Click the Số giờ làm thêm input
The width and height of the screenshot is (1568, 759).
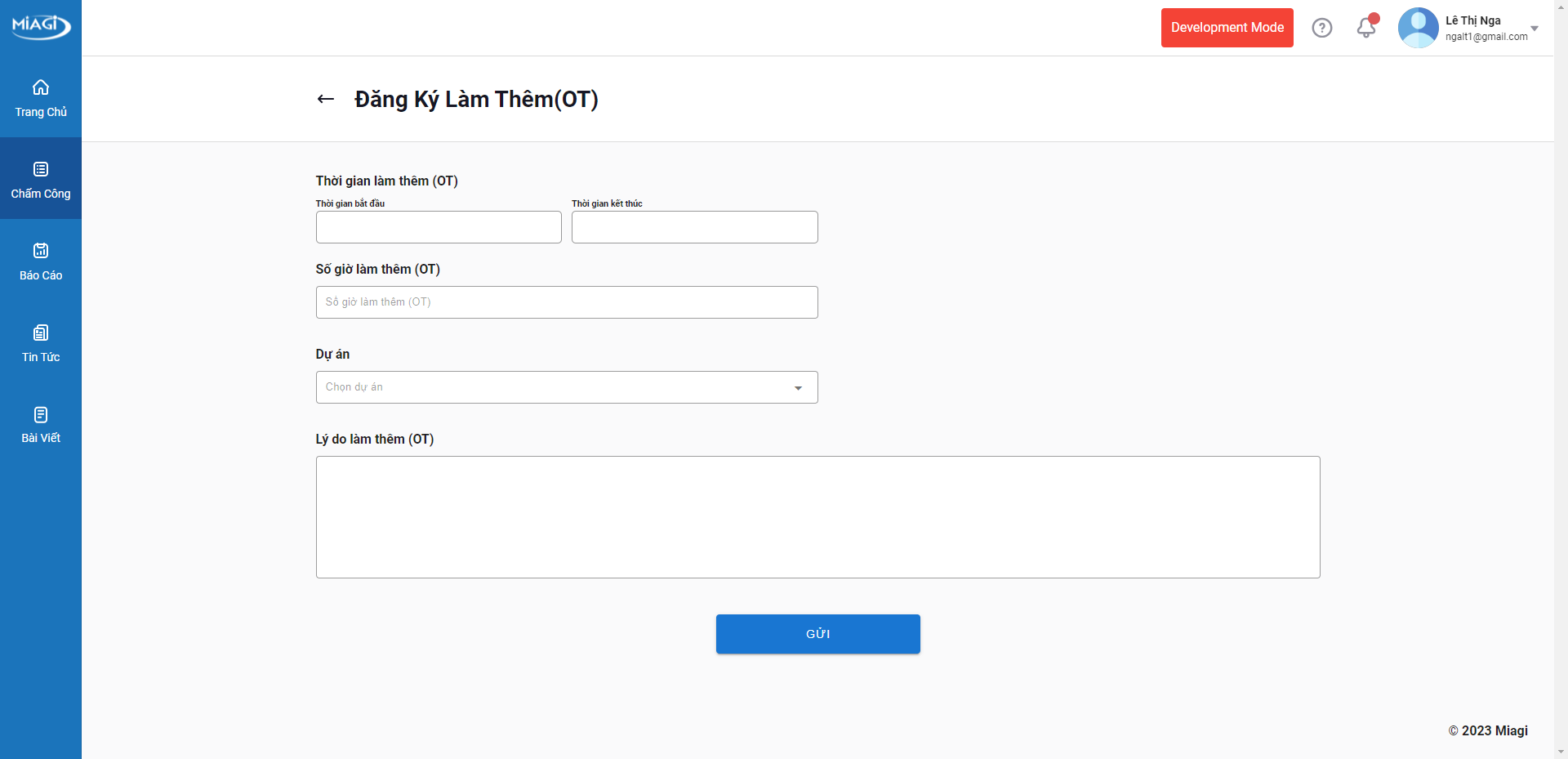[x=567, y=302]
